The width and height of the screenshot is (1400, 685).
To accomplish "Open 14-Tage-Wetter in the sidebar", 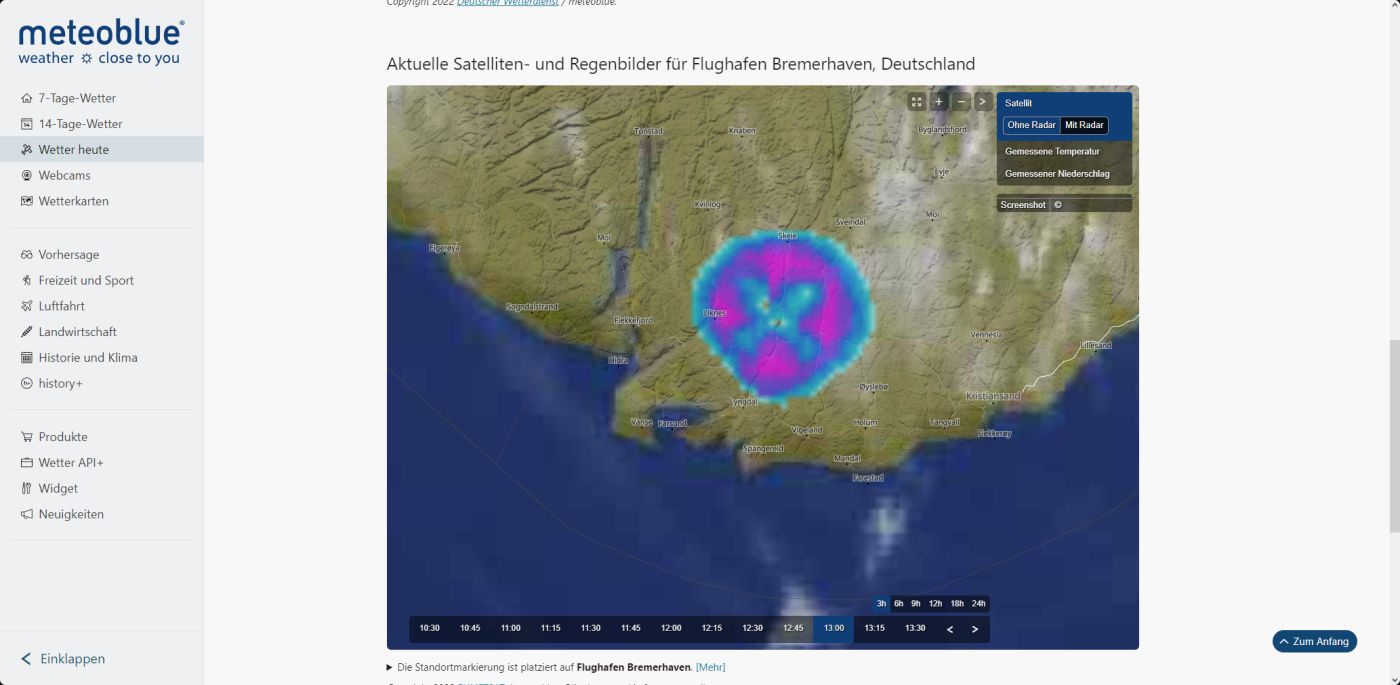I will (80, 124).
